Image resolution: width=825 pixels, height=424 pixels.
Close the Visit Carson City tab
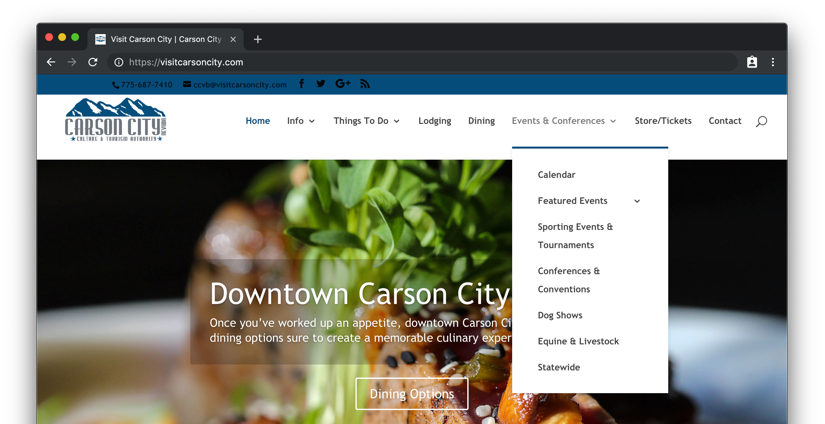click(x=233, y=39)
